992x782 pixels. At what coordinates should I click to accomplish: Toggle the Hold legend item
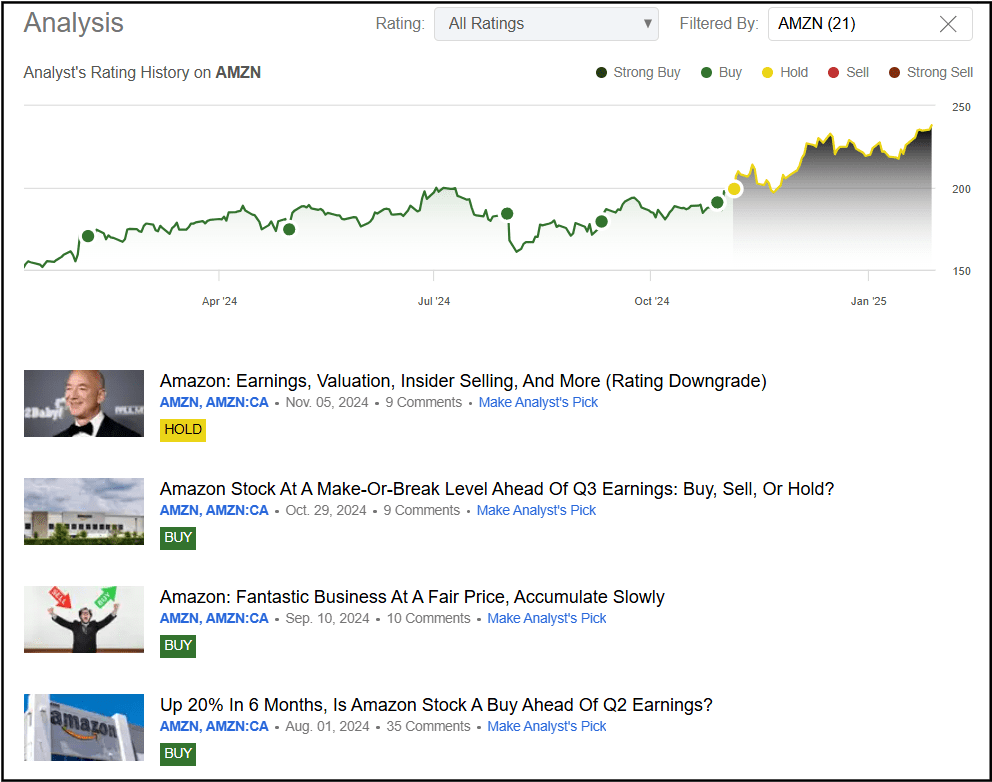pyautogui.click(x=767, y=72)
